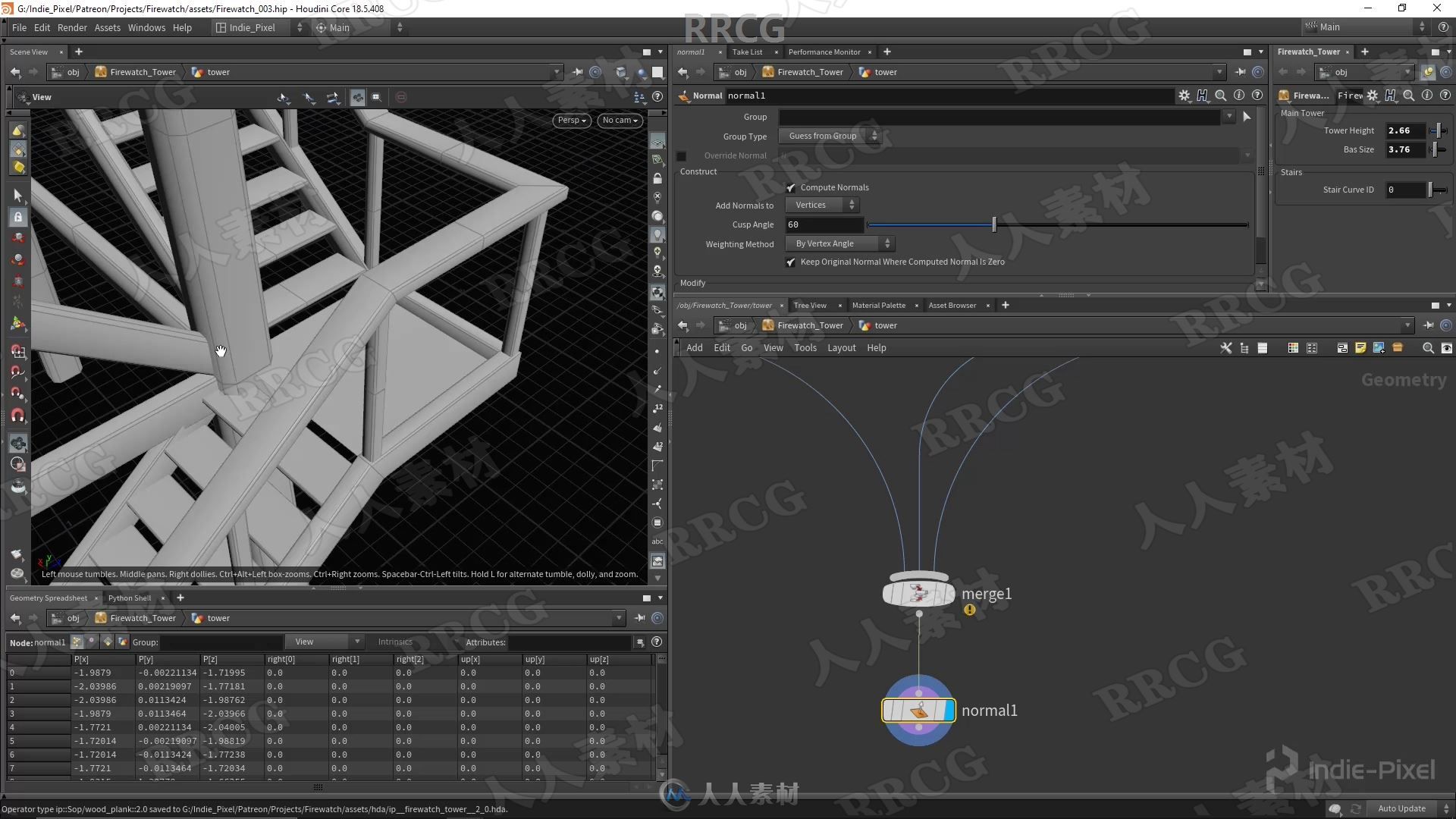Click the merge1 node icon

(x=917, y=593)
